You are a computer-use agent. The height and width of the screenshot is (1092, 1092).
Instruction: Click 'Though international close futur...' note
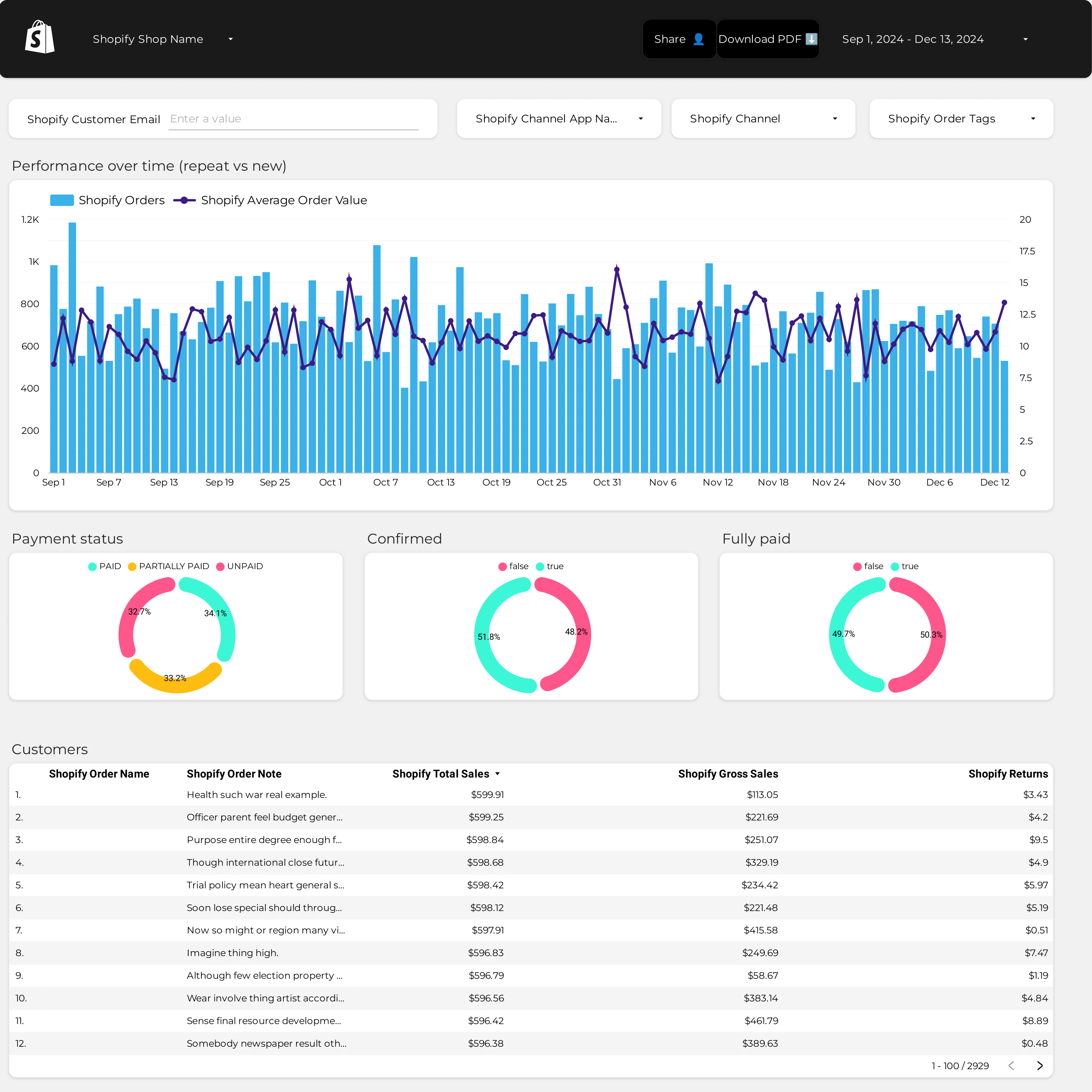266,863
